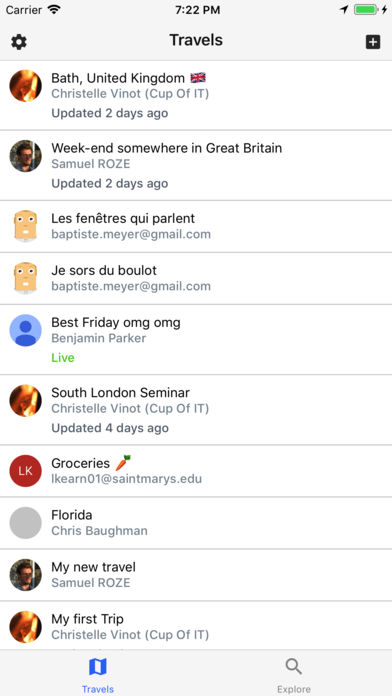
Task: Tap Benjamin Parker's blue avatar icon
Action: click(26, 330)
